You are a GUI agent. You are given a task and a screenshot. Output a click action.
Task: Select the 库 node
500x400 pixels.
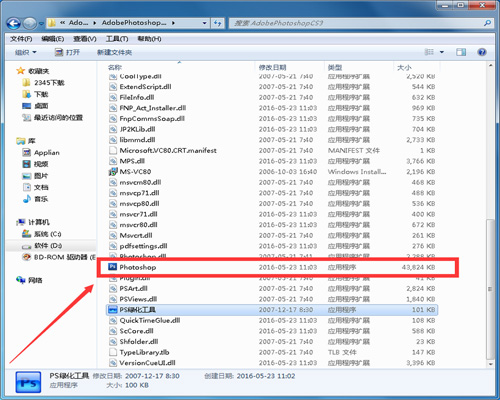click(26, 141)
